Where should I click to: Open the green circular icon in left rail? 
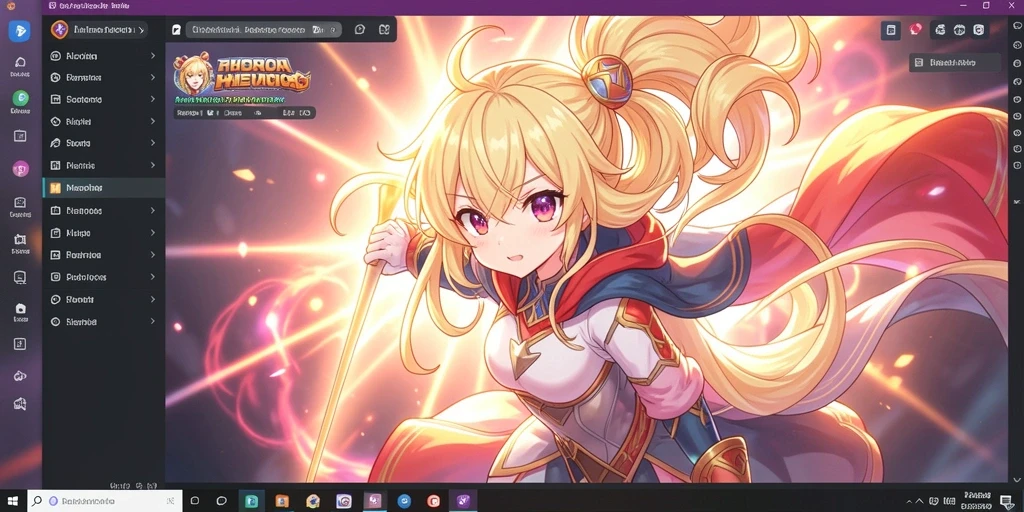click(20, 98)
